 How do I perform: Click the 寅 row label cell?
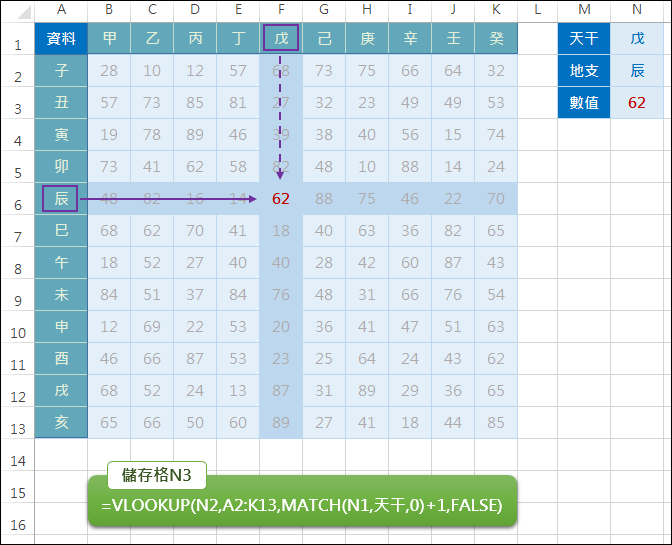(x=61, y=135)
